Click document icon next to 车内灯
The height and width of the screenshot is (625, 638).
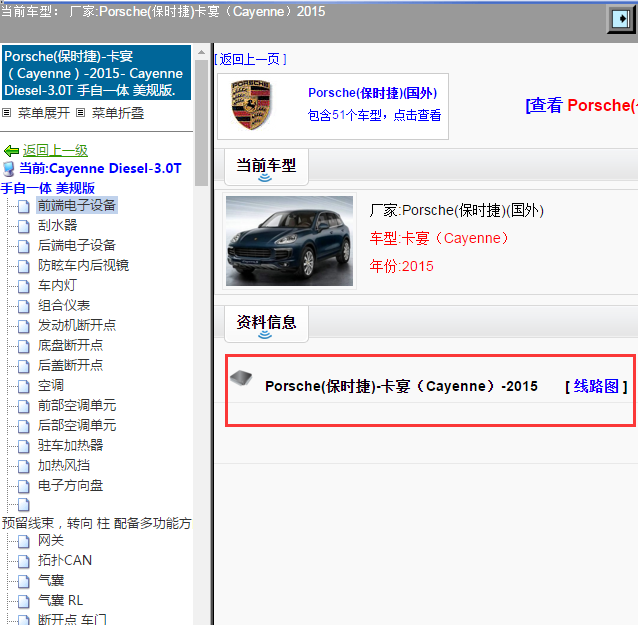coord(24,286)
